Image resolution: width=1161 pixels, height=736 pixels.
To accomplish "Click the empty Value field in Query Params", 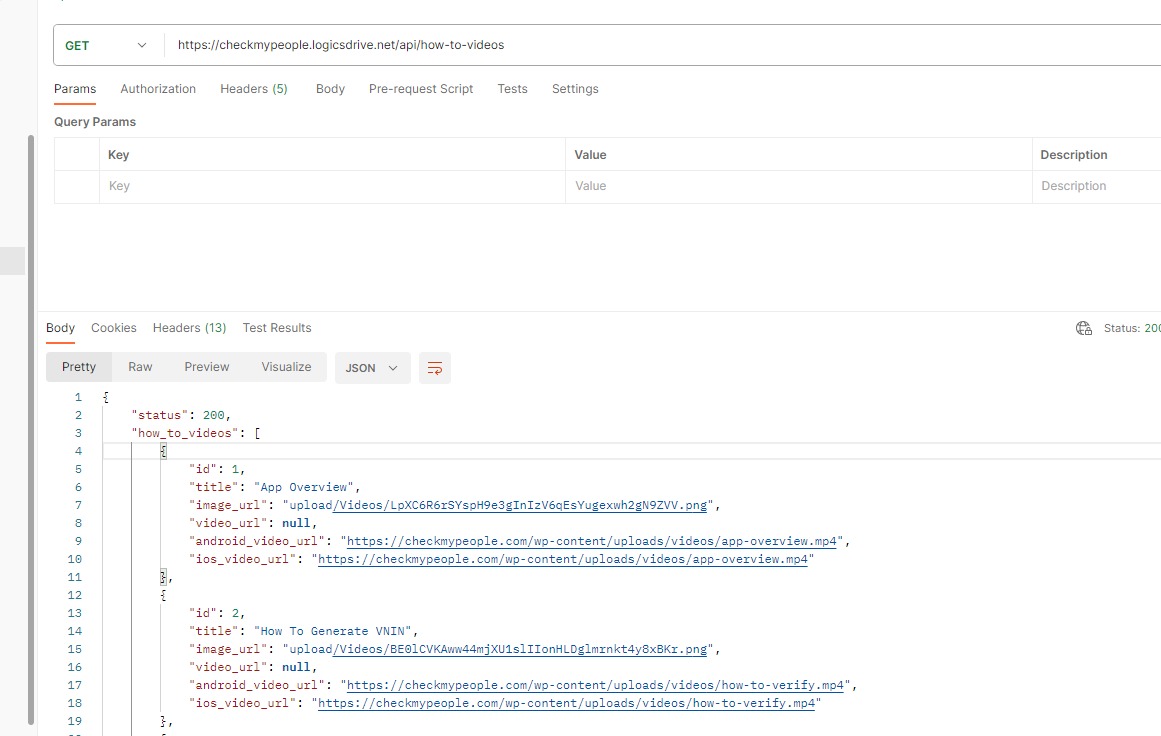I will point(798,186).
